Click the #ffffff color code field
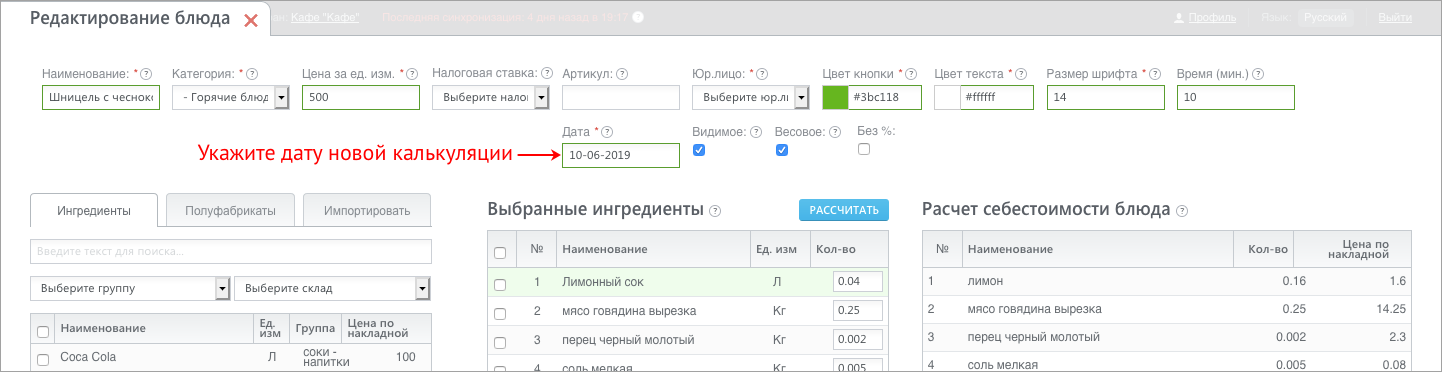This screenshot has width=1442, height=372. click(996, 97)
